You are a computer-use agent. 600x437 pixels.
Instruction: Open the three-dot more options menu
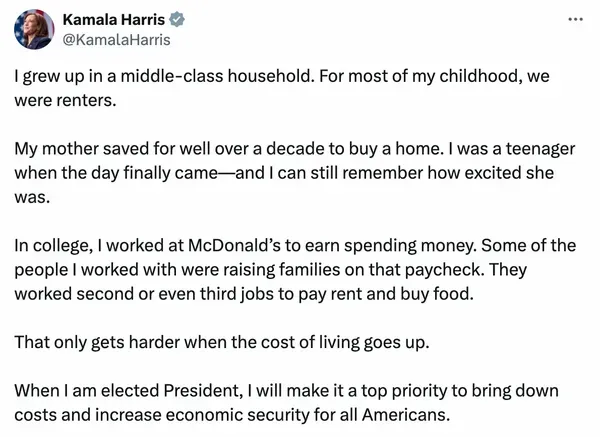point(576,19)
